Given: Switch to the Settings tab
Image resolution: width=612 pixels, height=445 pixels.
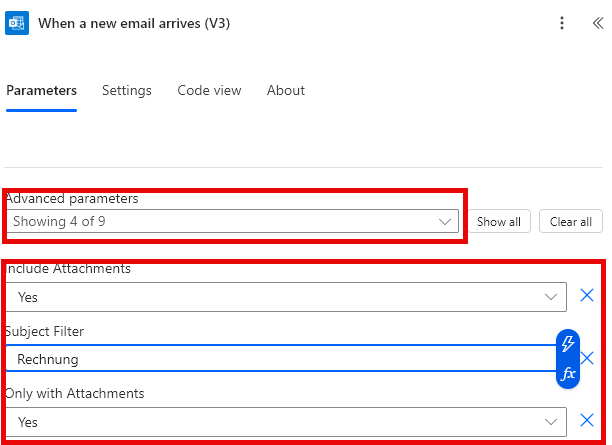Looking at the screenshot, I should point(127,90).
